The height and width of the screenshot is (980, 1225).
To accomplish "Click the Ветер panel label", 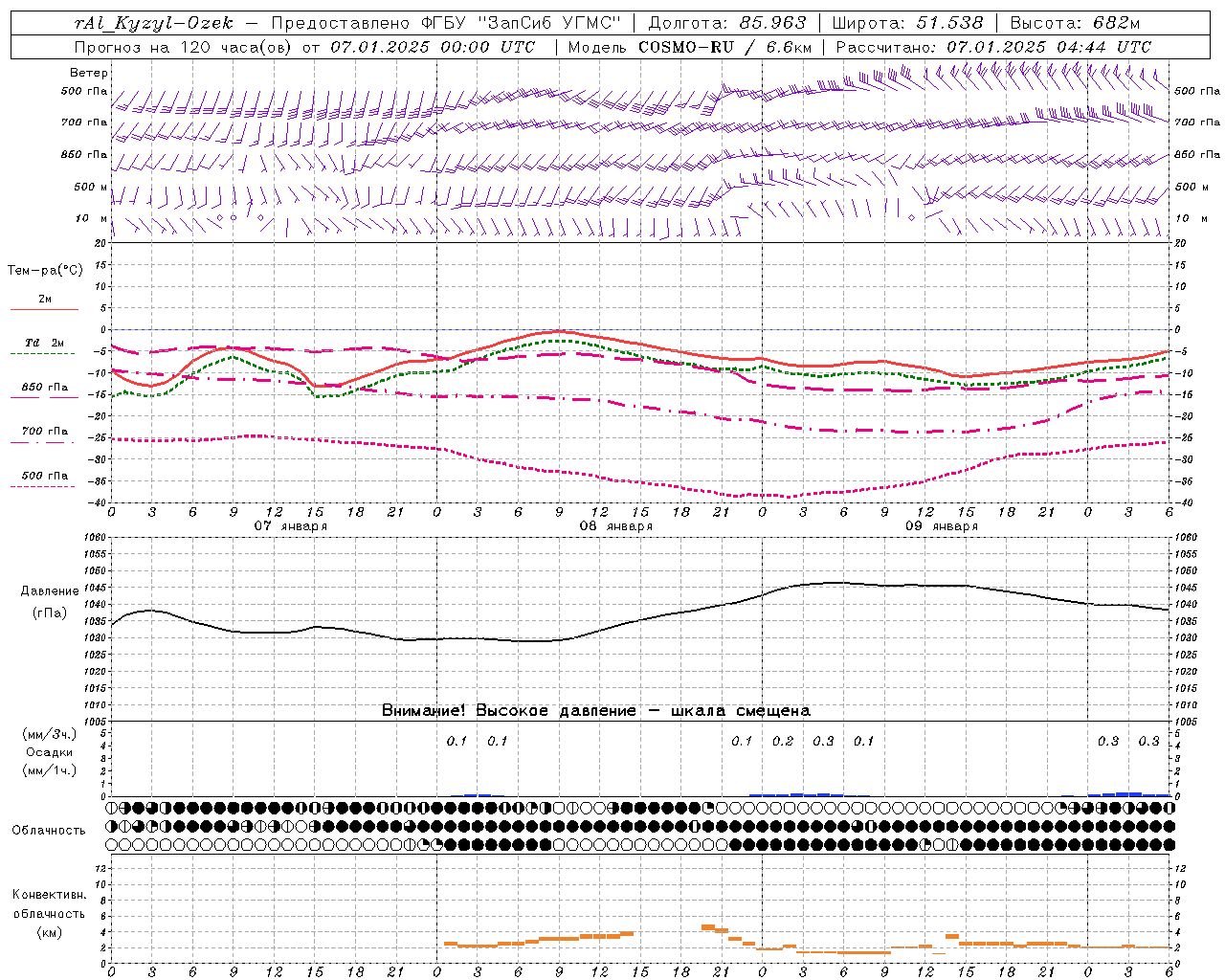I will (x=89, y=73).
